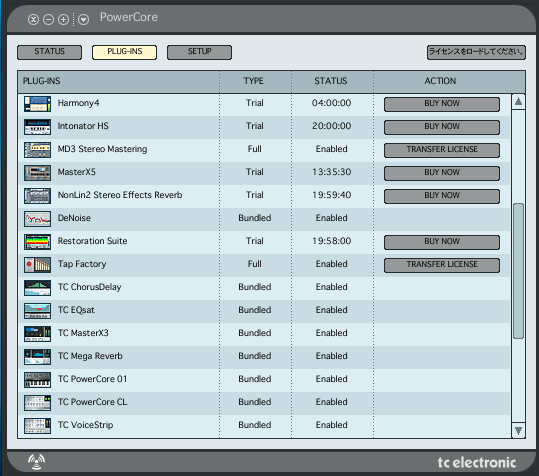The height and width of the screenshot is (476, 539).
Task: Click the Intonator HS plug-in icon
Action: pos(37,127)
